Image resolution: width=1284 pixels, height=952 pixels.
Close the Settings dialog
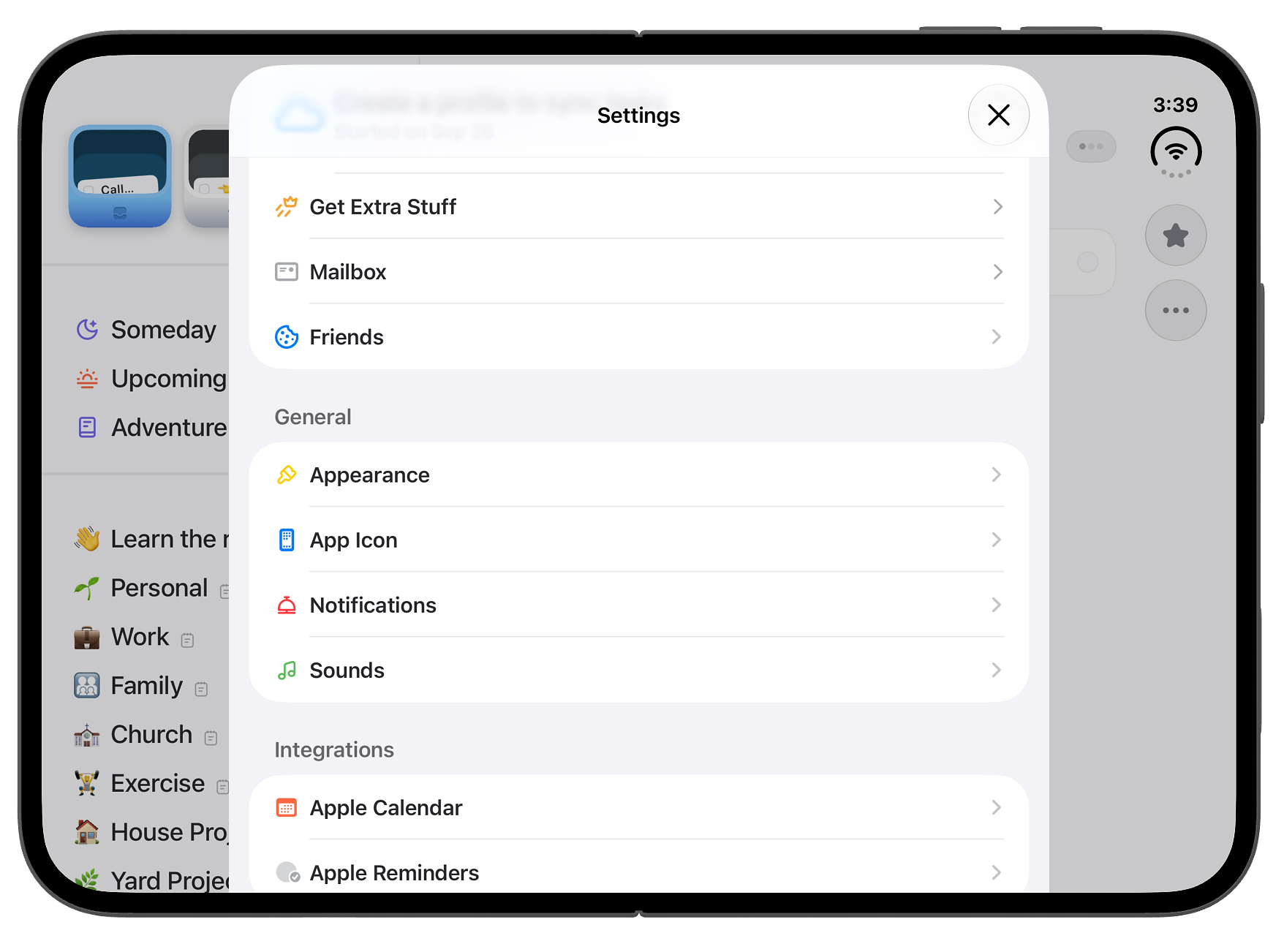(998, 115)
